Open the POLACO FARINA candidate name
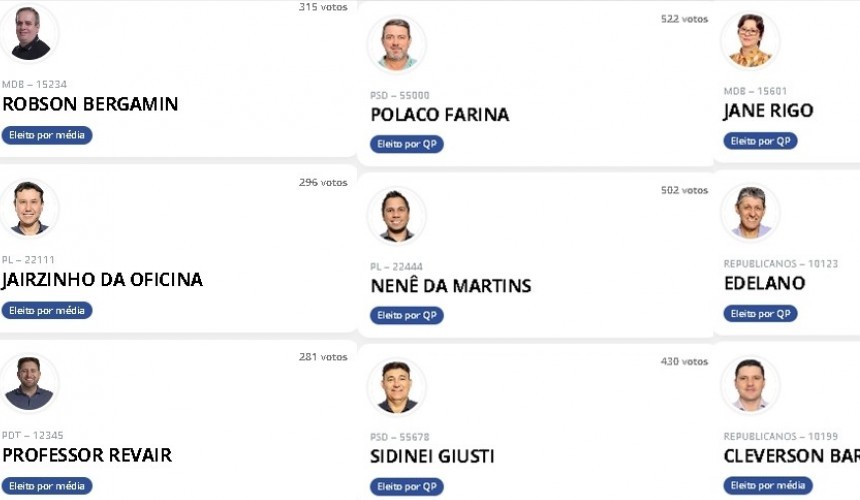 [440, 115]
